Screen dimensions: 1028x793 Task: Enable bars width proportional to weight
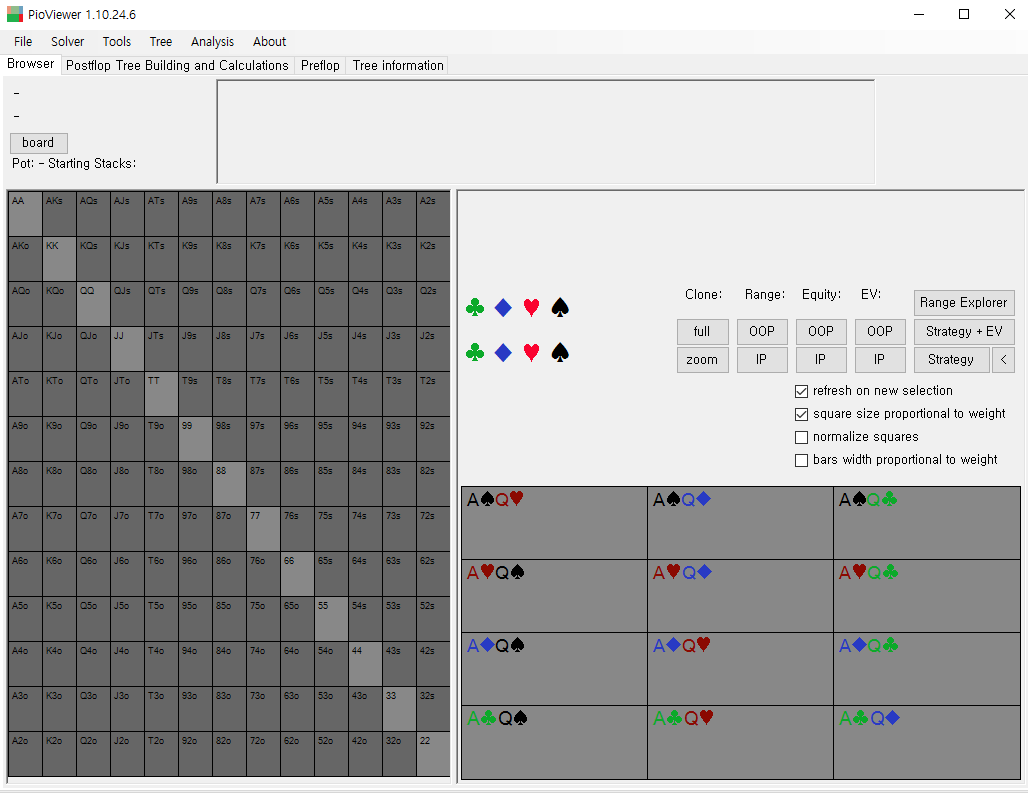[801, 460]
